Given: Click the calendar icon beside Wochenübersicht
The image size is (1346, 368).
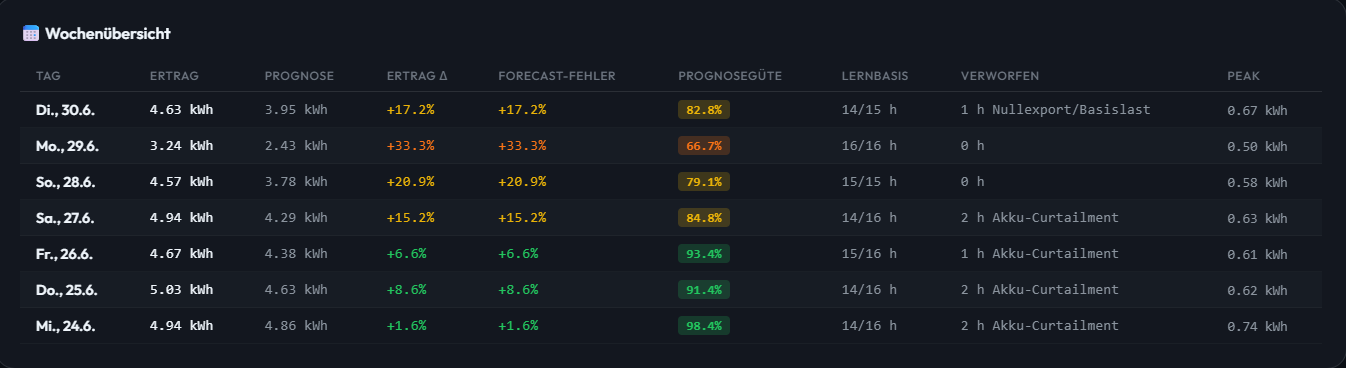Looking at the screenshot, I should click(x=31, y=33).
